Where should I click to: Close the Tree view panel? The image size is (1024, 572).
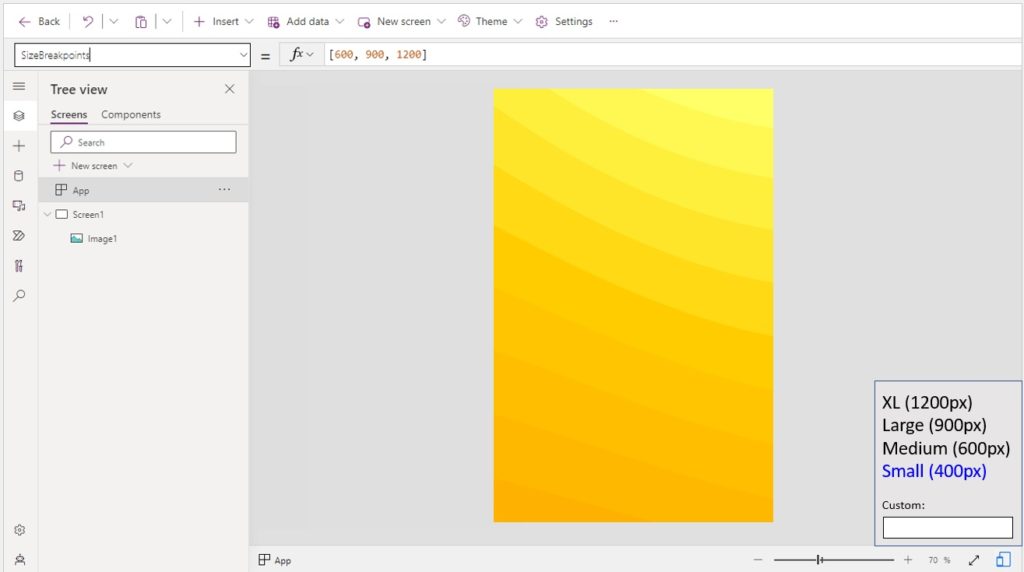pos(229,89)
